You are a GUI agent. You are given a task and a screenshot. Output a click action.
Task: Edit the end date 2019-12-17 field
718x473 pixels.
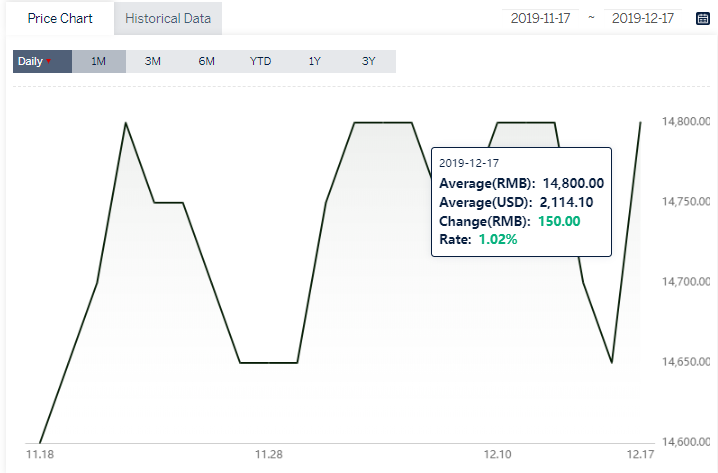[x=643, y=18]
